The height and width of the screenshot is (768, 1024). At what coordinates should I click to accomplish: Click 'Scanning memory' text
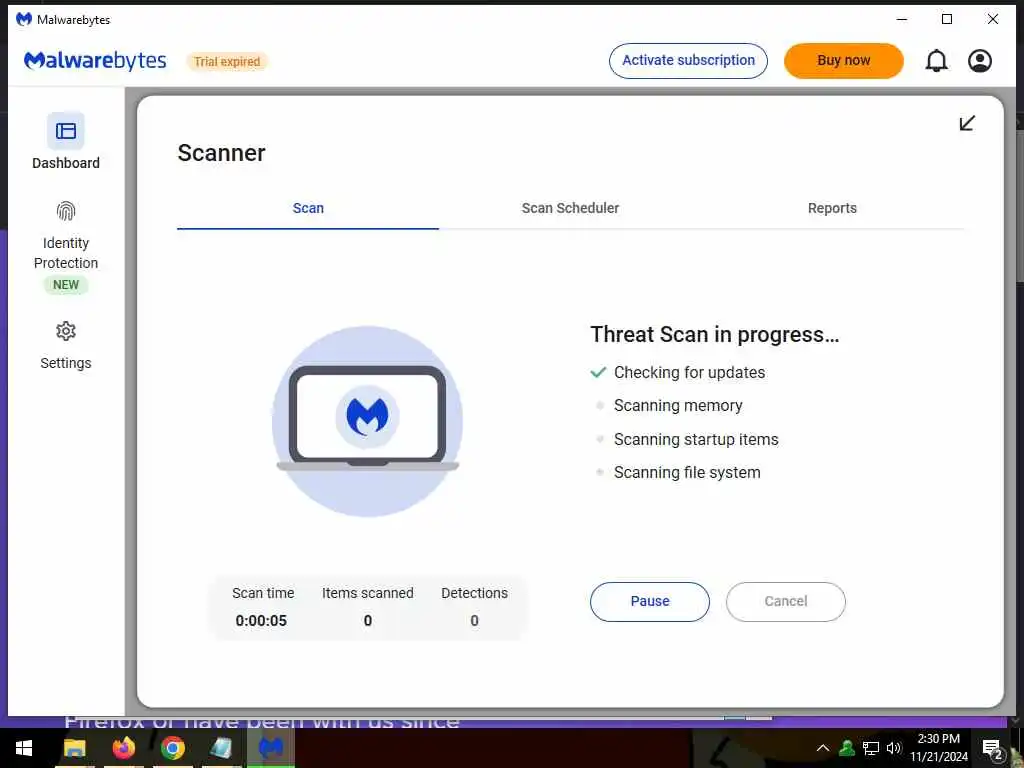point(678,406)
